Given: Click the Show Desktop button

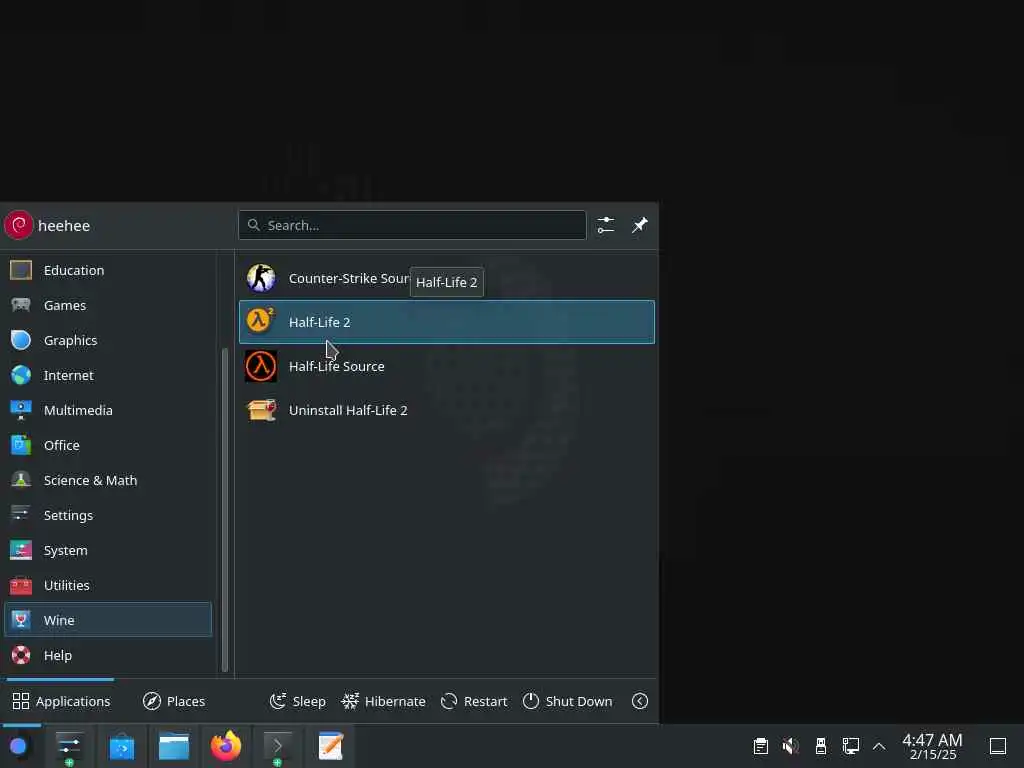Looking at the screenshot, I should tap(998, 746).
